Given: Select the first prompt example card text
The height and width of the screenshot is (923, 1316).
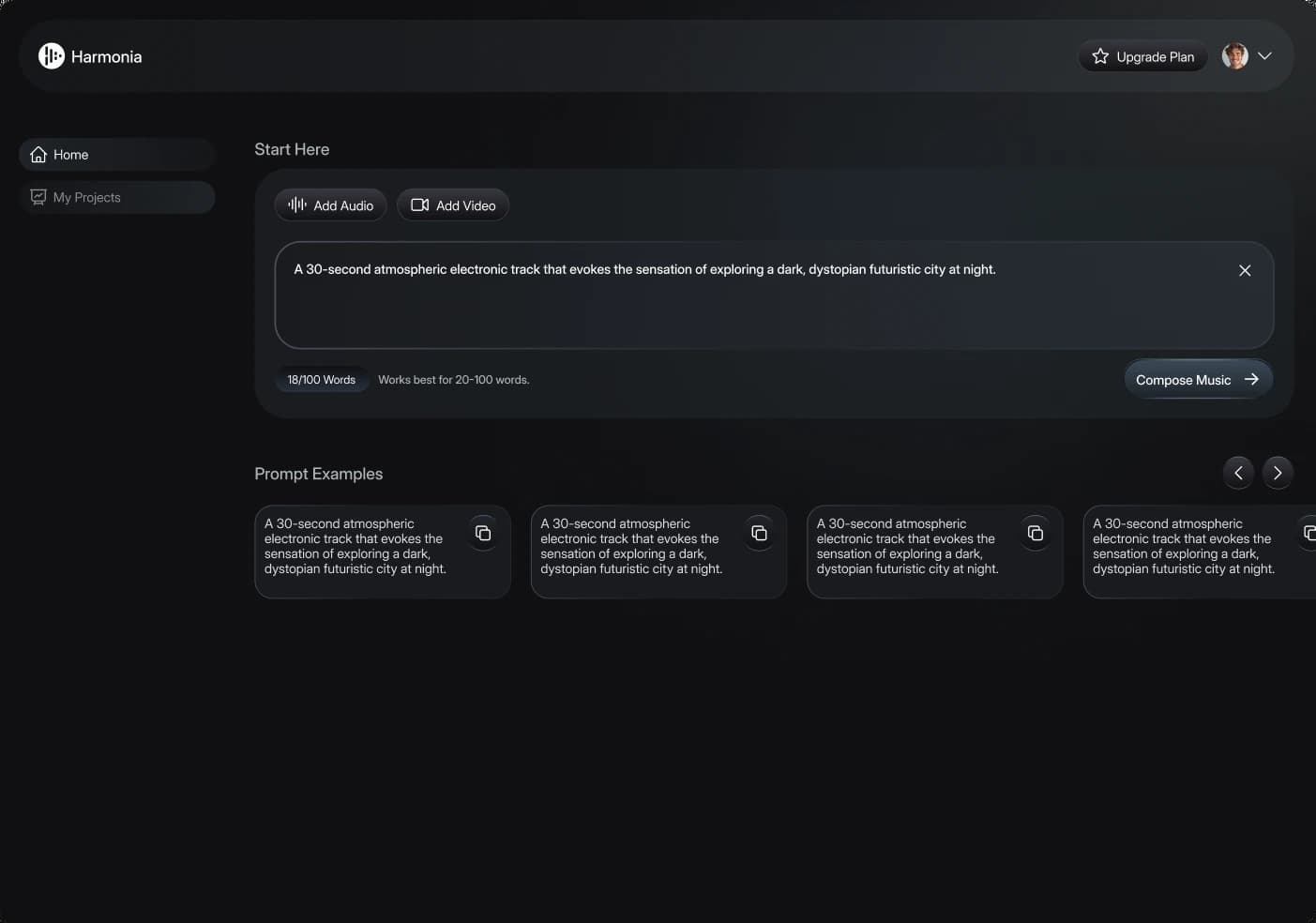Looking at the screenshot, I should pos(355,547).
